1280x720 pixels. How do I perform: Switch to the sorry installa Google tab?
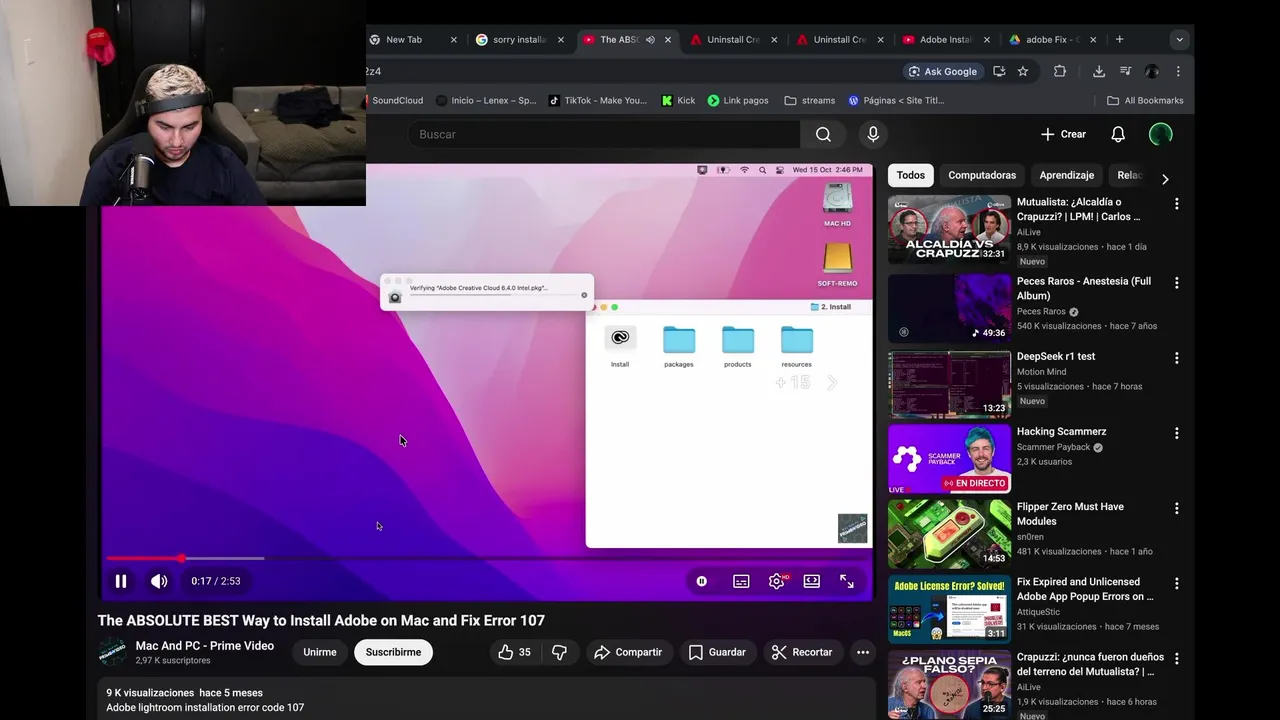coord(520,40)
